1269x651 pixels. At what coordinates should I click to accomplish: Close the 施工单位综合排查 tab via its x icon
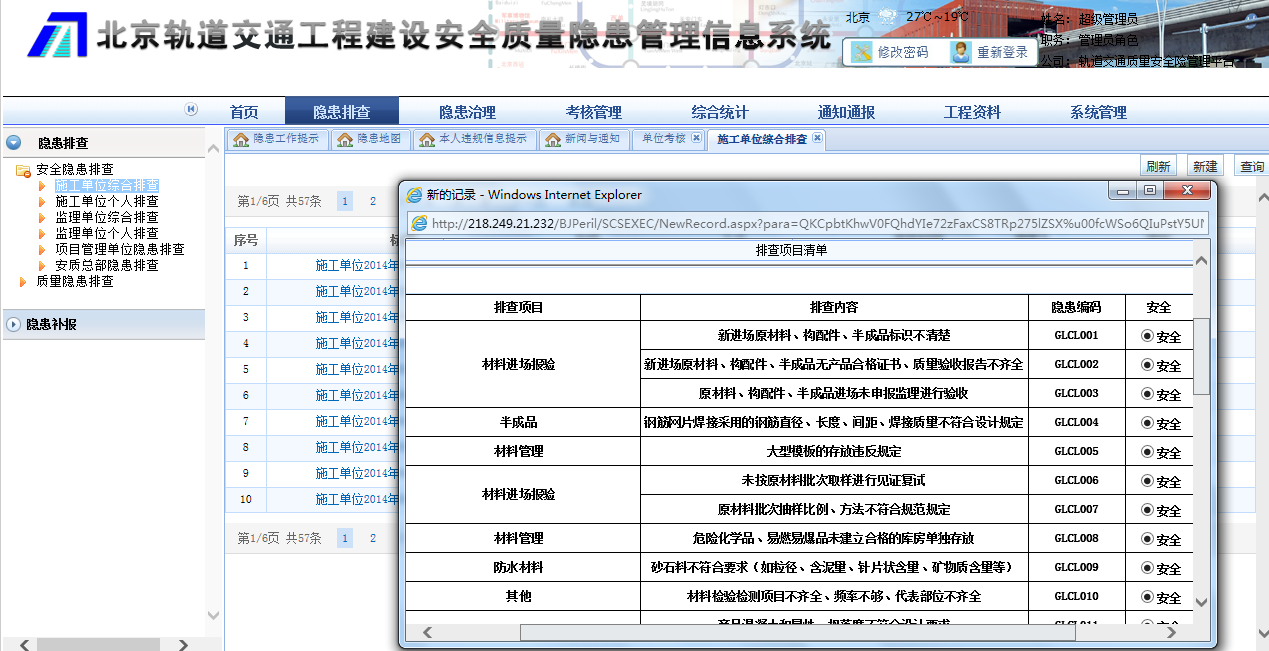click(x=817, y=138)
